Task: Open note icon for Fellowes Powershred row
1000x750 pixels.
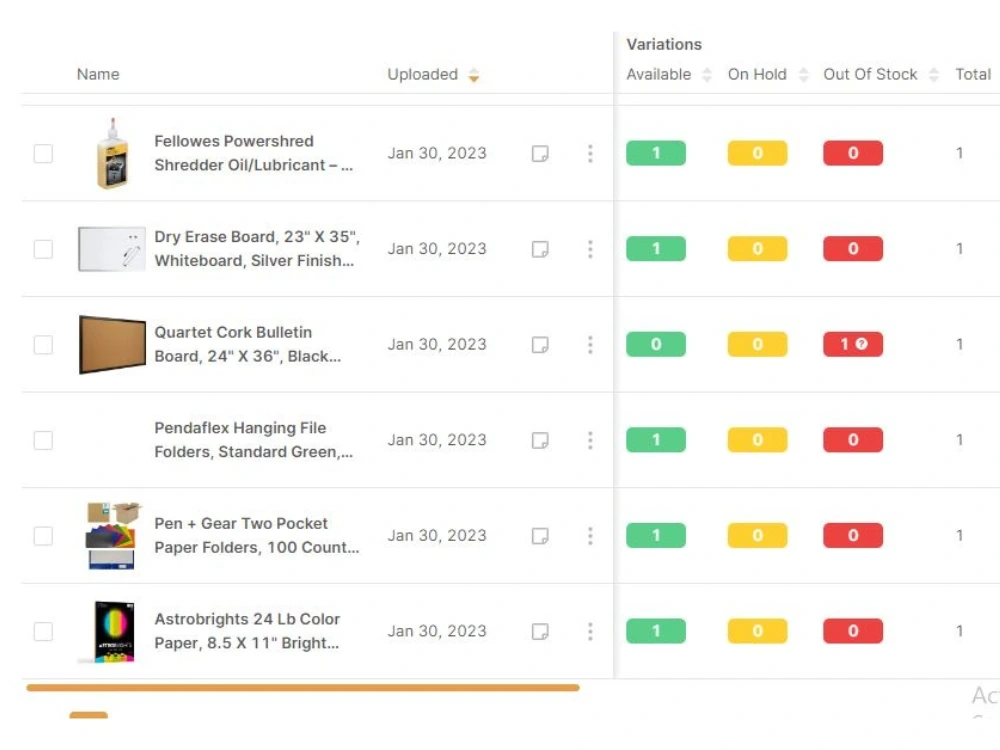Action: tap(540, 154)
